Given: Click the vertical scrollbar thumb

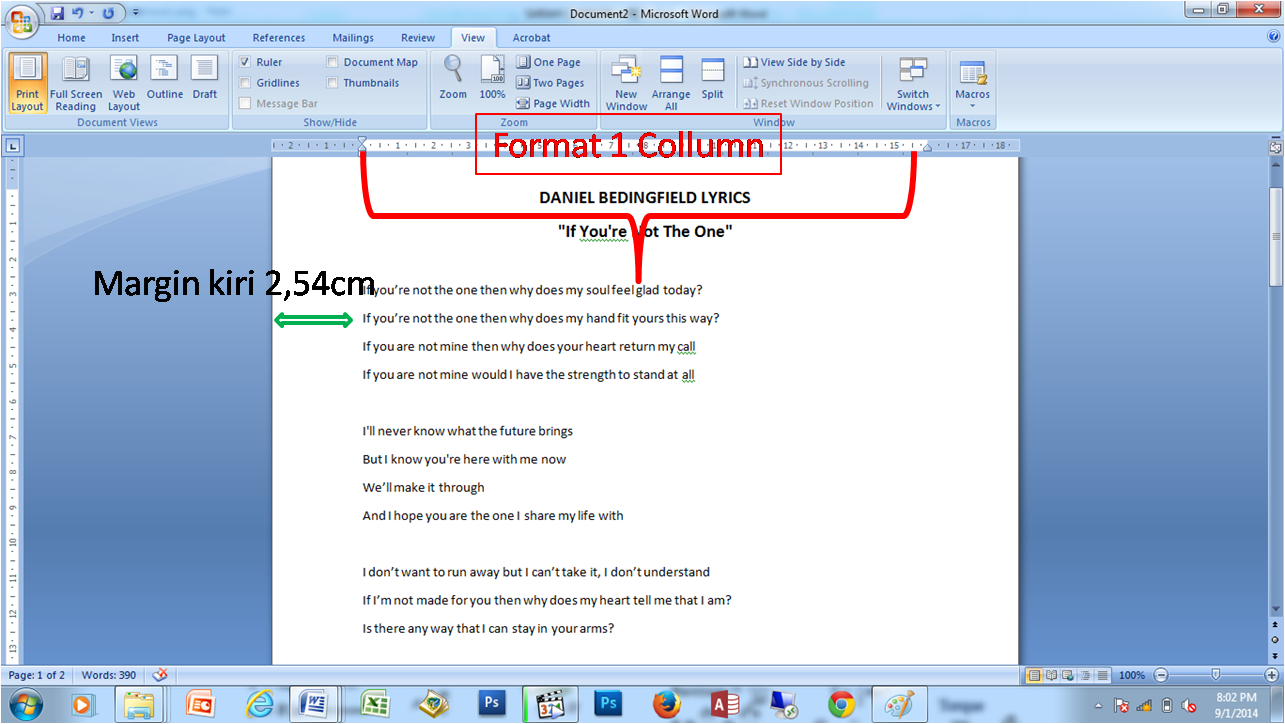Looking at the screenshot, I should tap(1275, 235).
